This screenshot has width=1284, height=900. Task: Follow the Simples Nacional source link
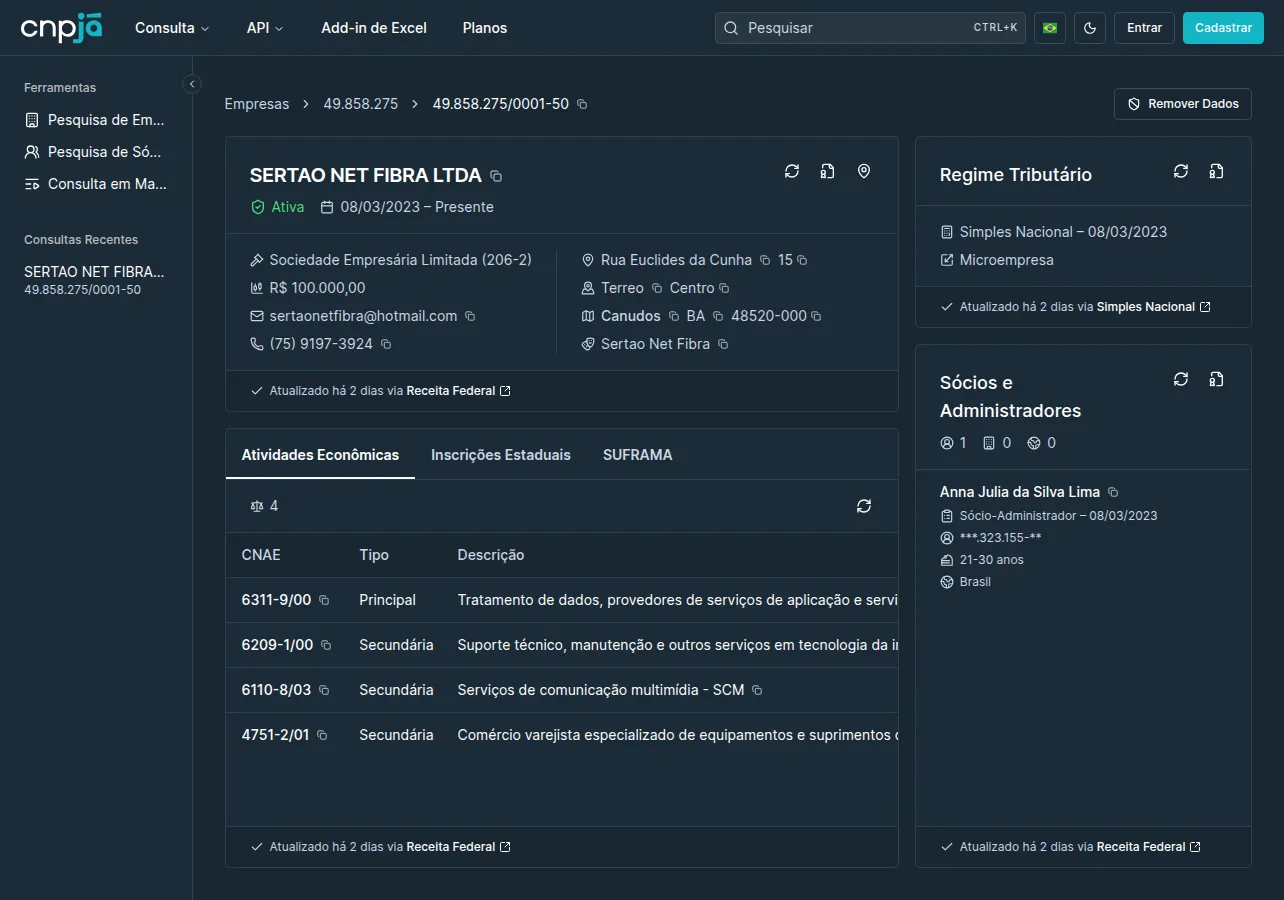tap(1153, 307)
